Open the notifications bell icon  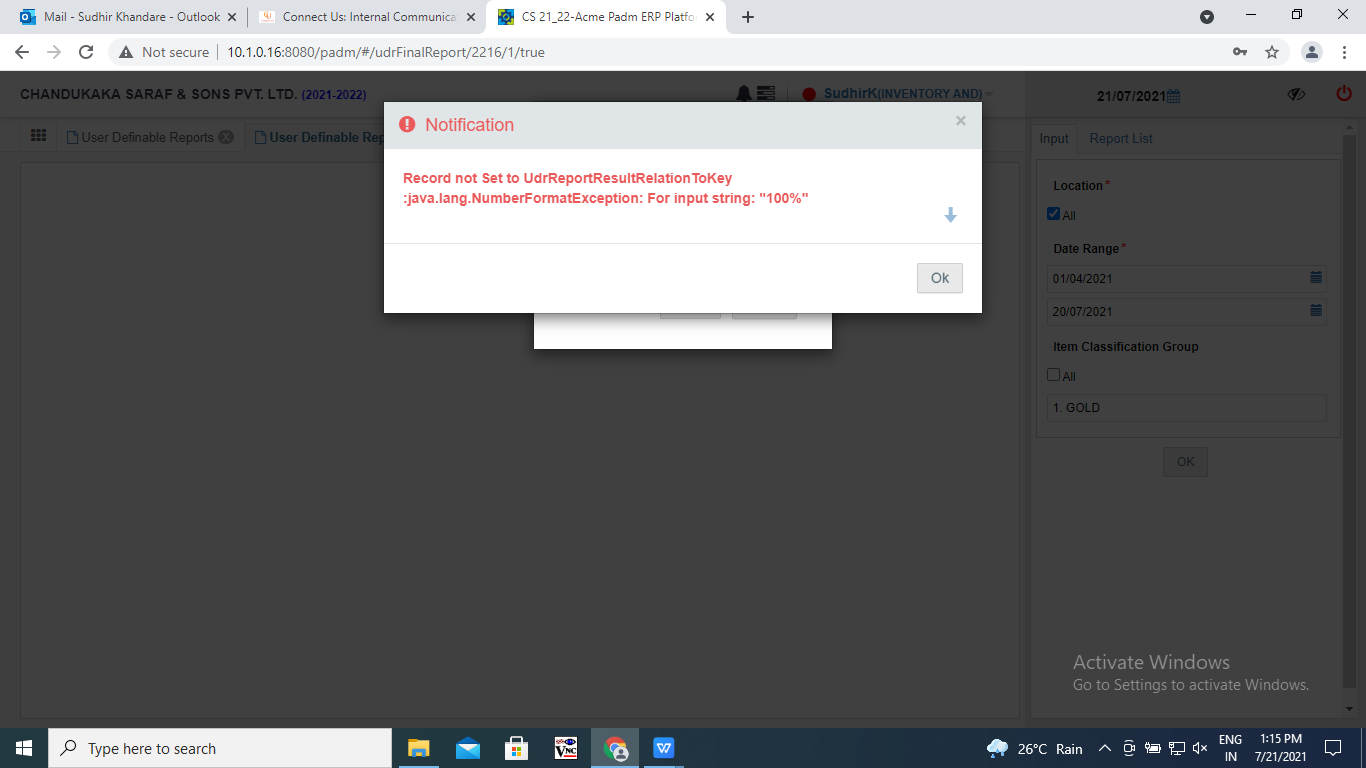point(744,93)
